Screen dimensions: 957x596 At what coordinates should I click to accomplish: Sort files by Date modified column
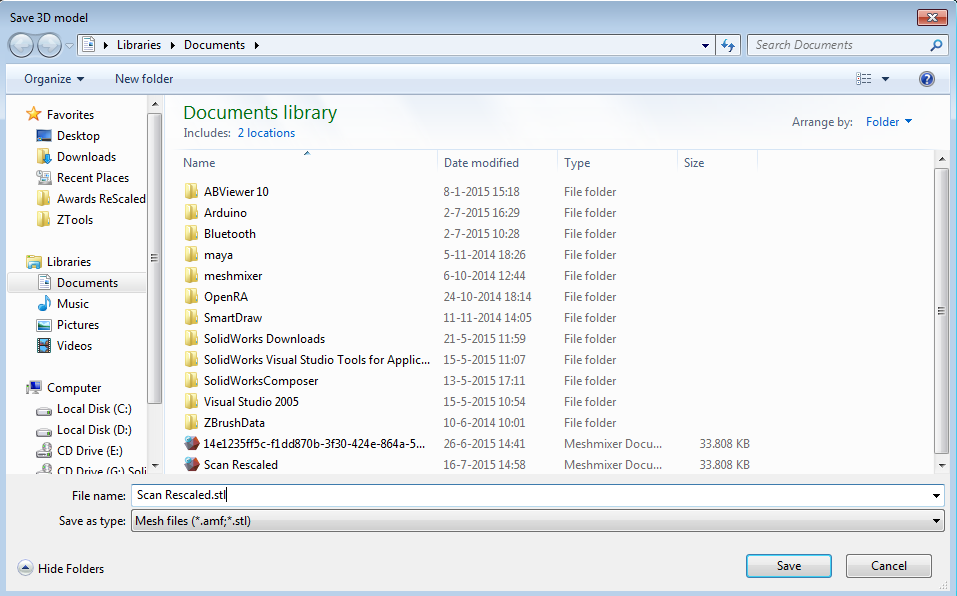[481, 163]
